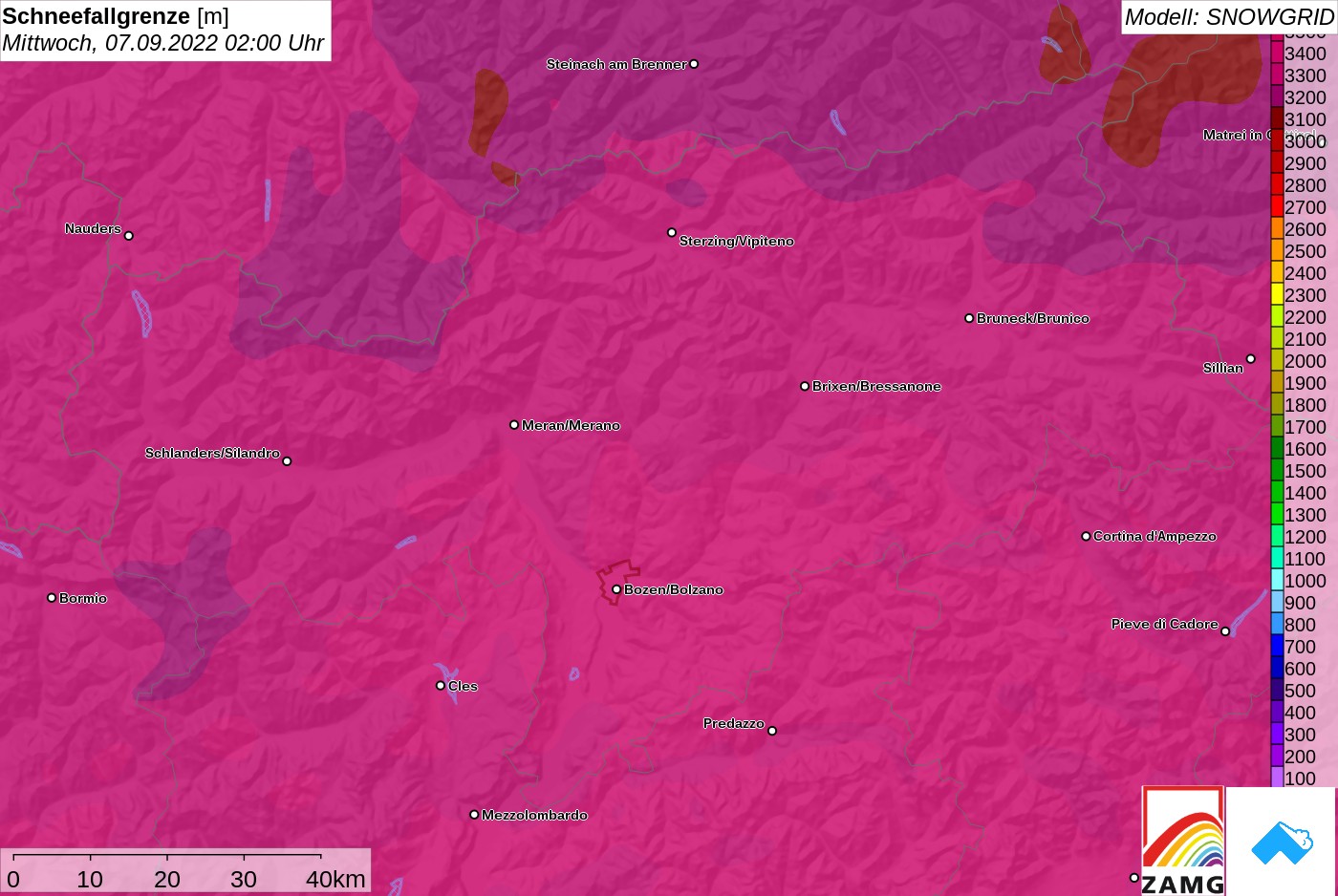The image size is (1338, 896).
Task: Click the Bozen/Bolzano text label
Action: pos(674,589)
